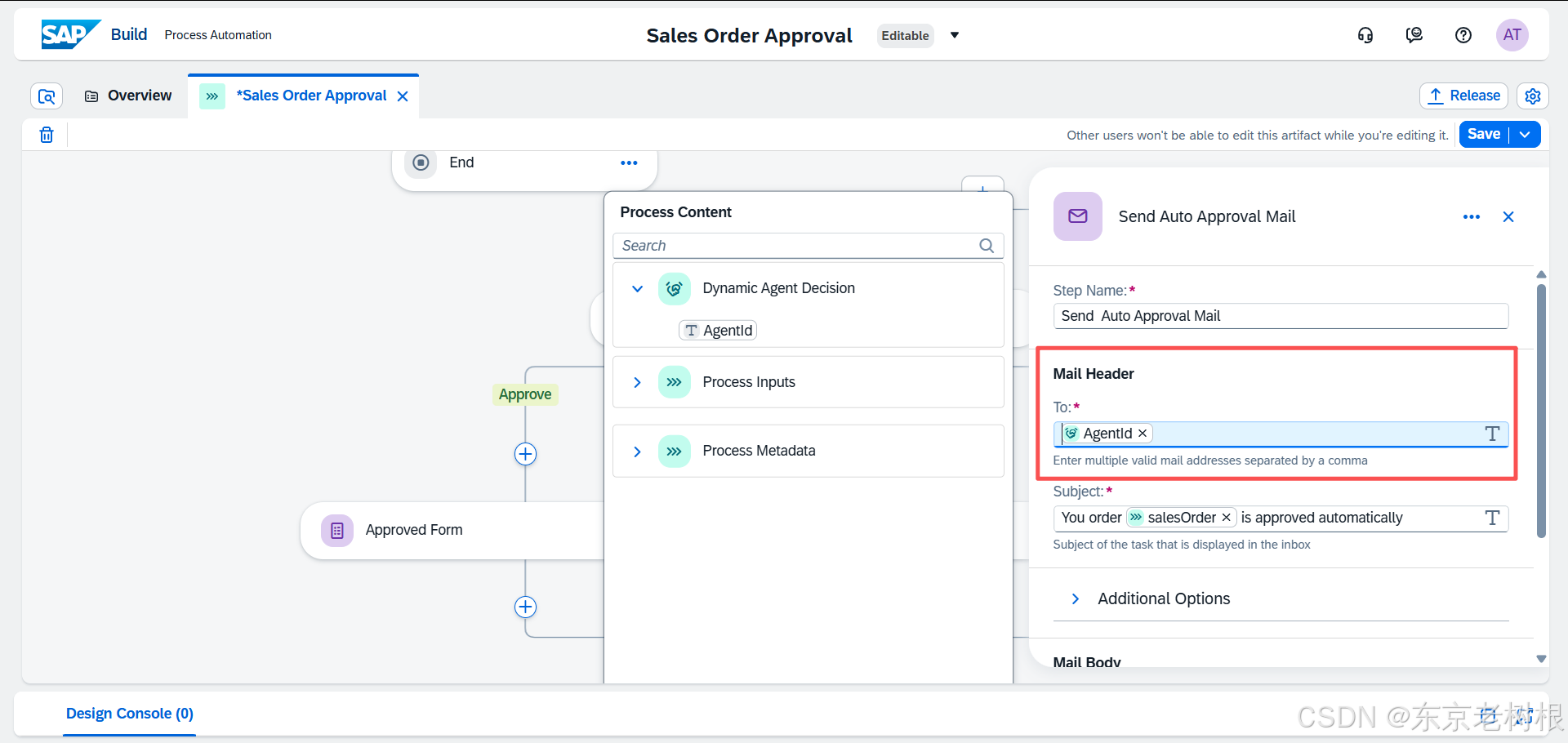The height and width of the screenshot is (743, 1568).
Task: Open the Save split-button dropdown arrow
Action: (x=1525, y=135)
